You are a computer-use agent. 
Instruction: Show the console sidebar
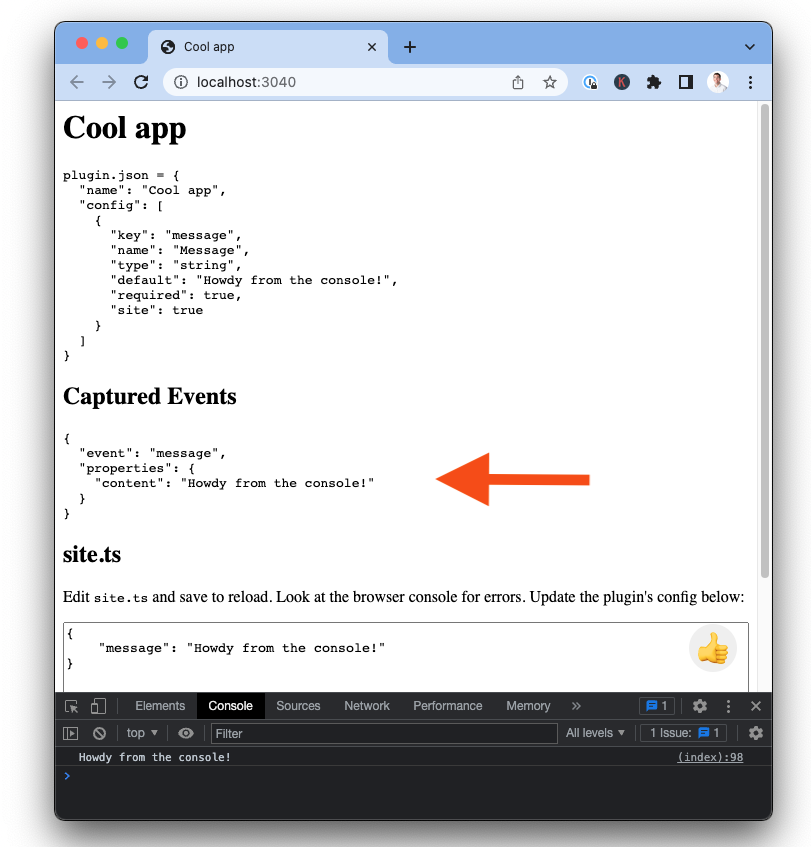tap(71, 733)
